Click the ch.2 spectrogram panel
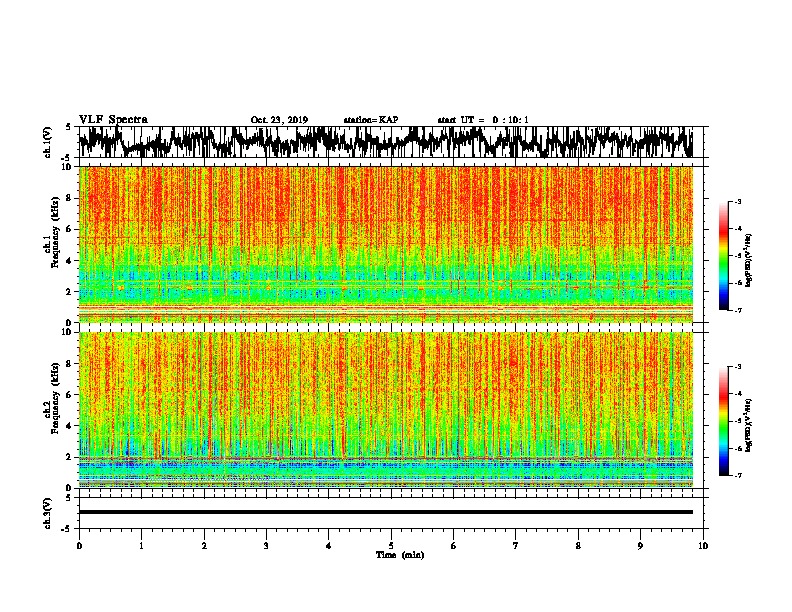 (x=386, y=410)
